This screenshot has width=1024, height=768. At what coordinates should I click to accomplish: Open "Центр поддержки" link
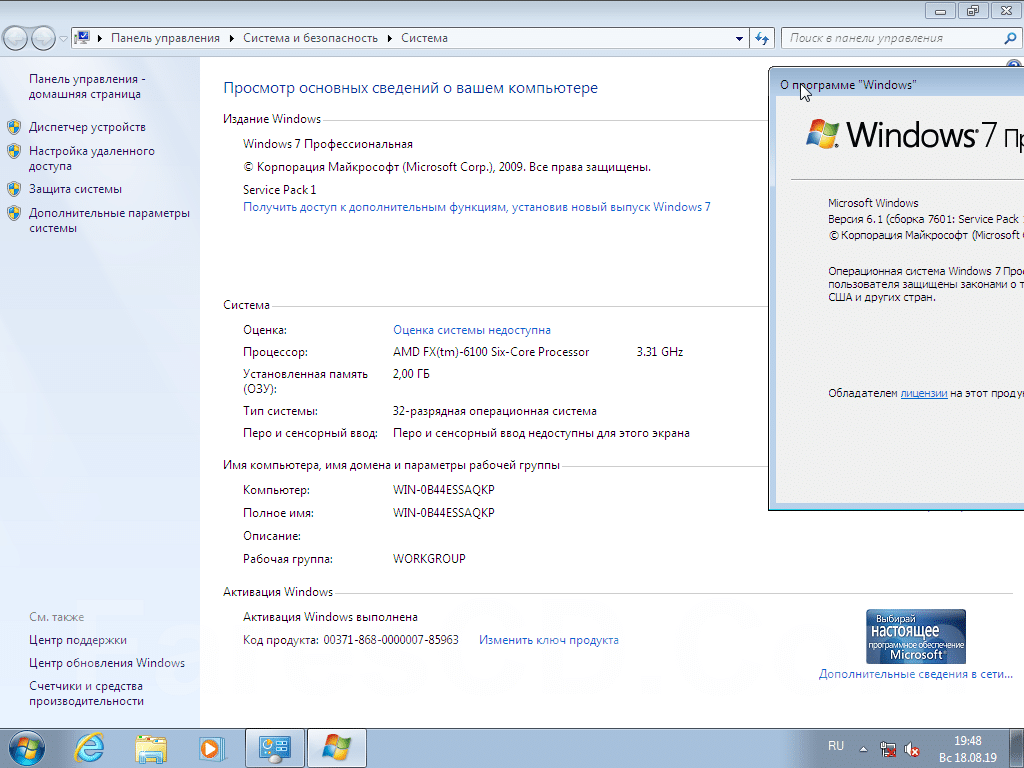78,640
